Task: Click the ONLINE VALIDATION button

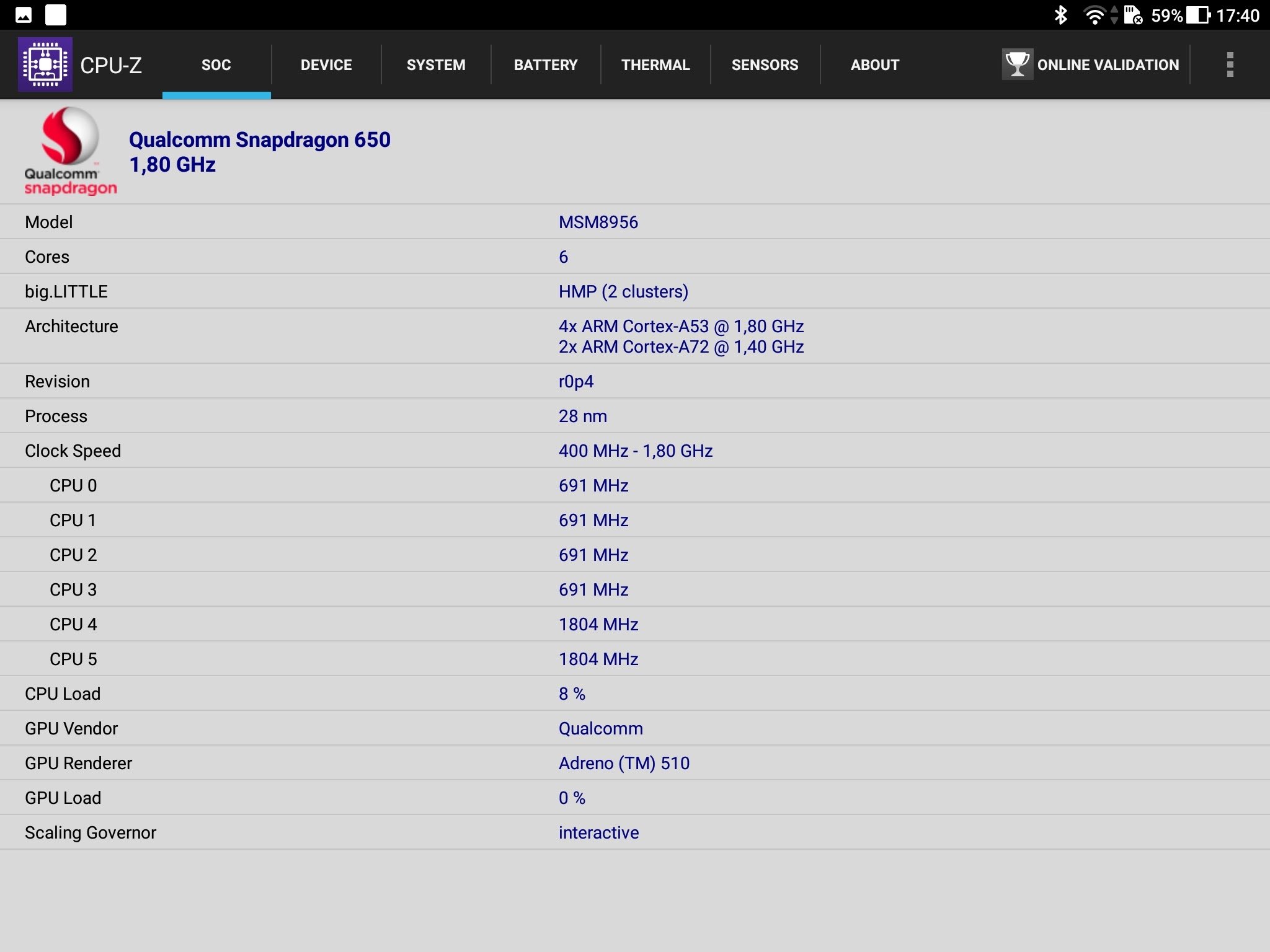Action: [1091, 64]
